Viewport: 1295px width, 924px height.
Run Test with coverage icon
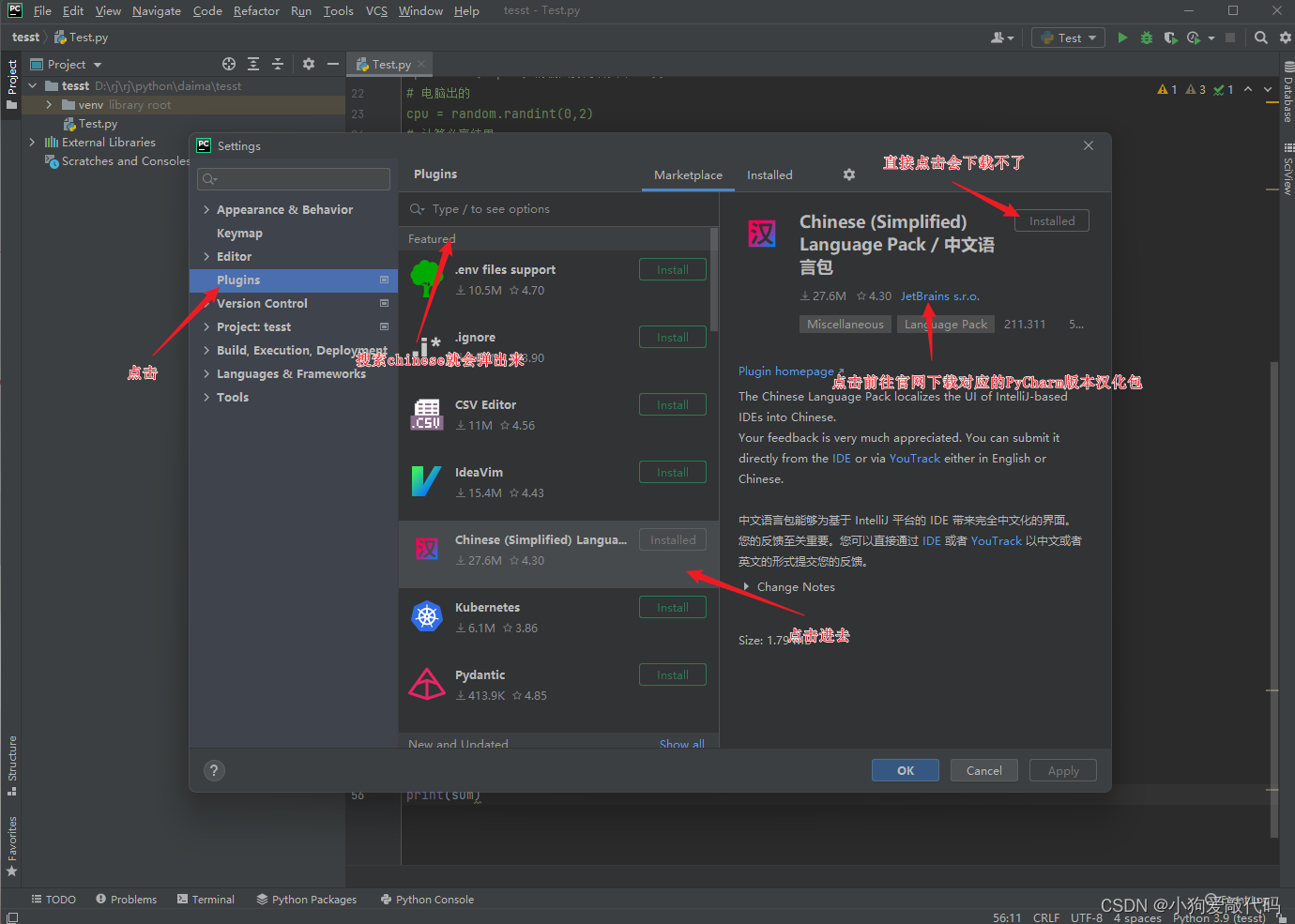click(1169, 37)
